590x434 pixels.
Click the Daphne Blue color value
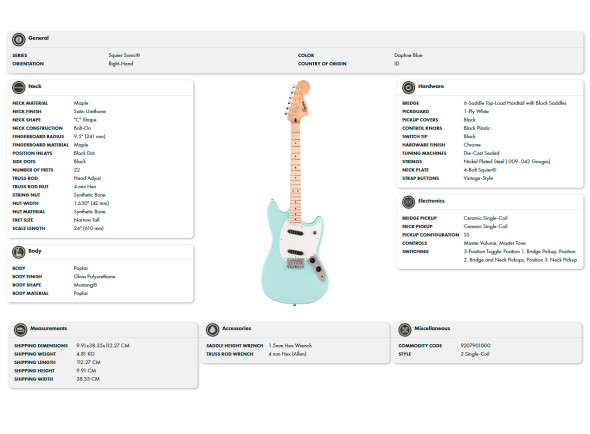[x=408, y=55]
